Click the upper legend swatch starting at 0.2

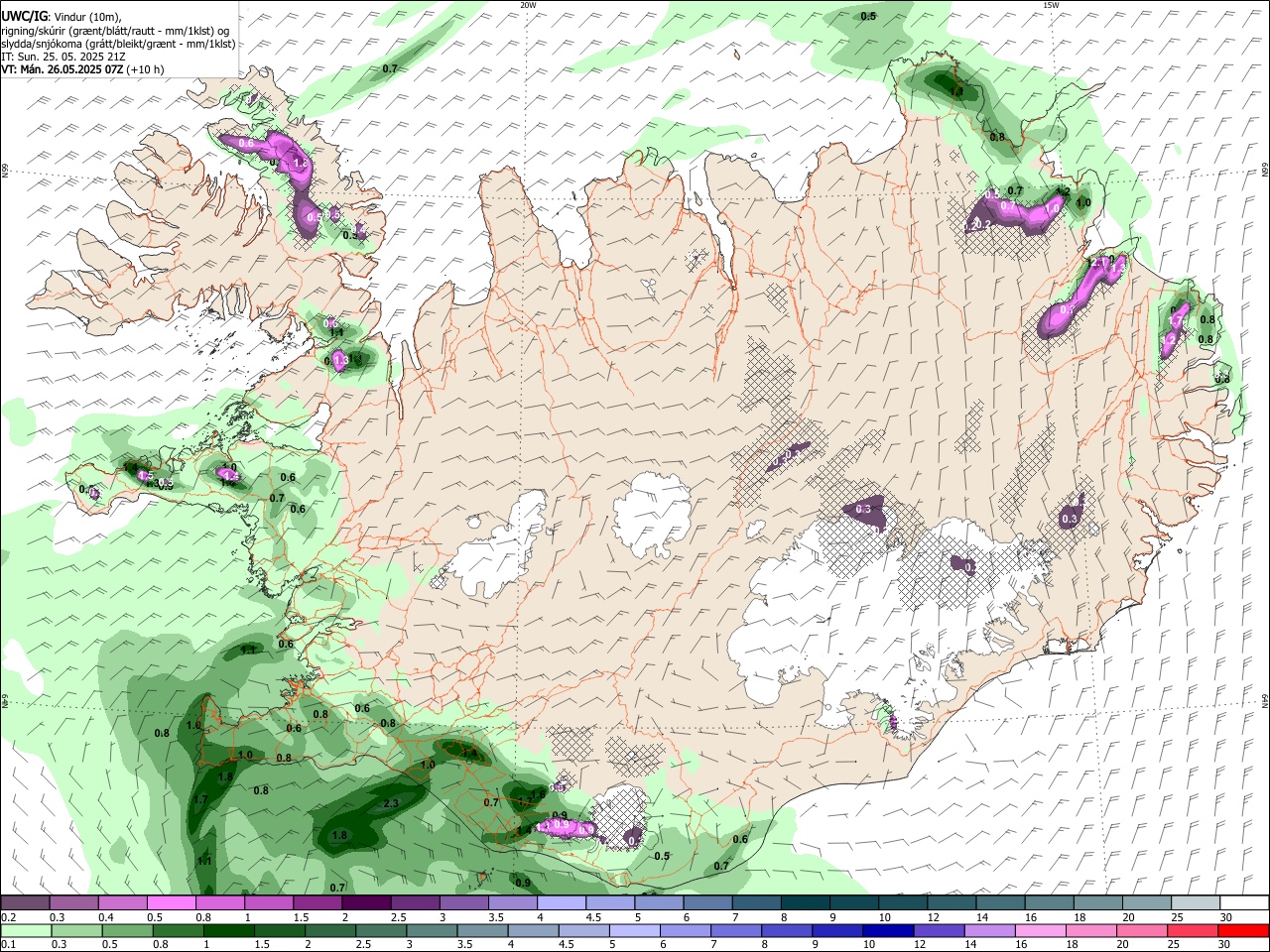tap(25, 903)
